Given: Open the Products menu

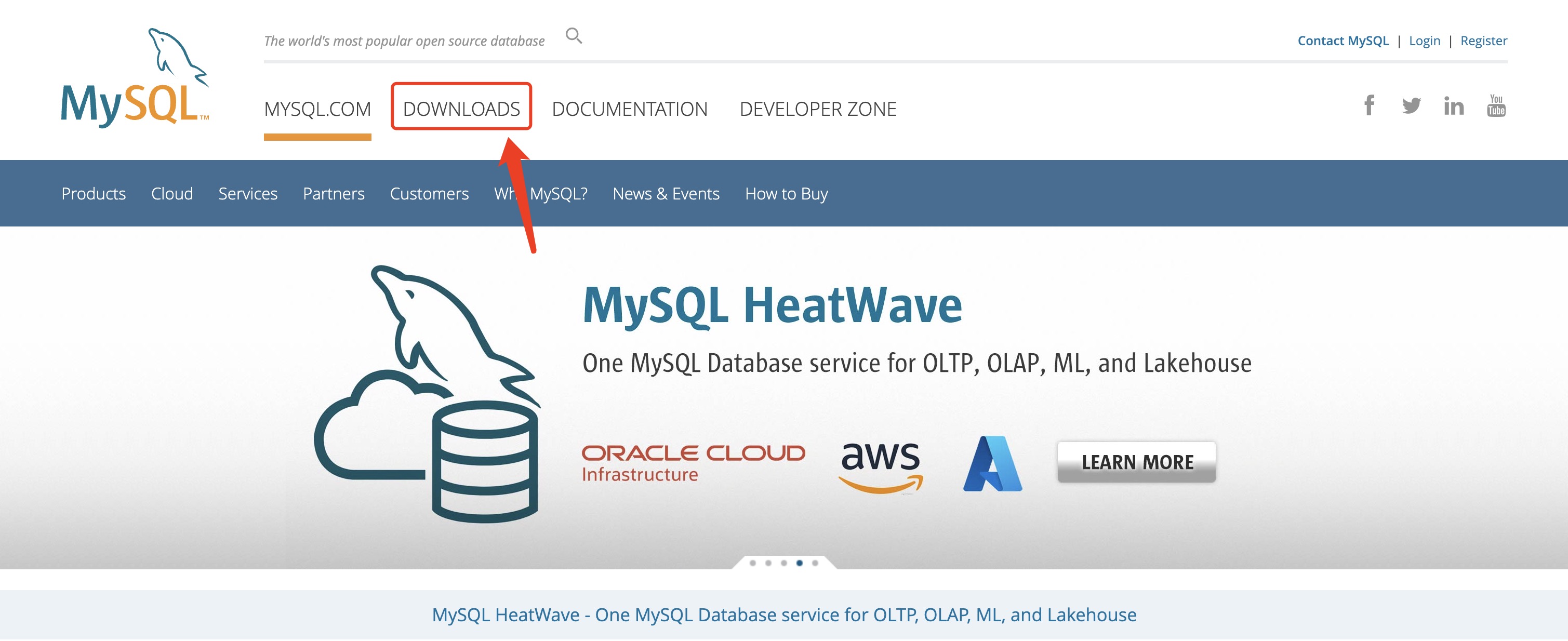Looking at the screenshot, I should click(94, 194).
